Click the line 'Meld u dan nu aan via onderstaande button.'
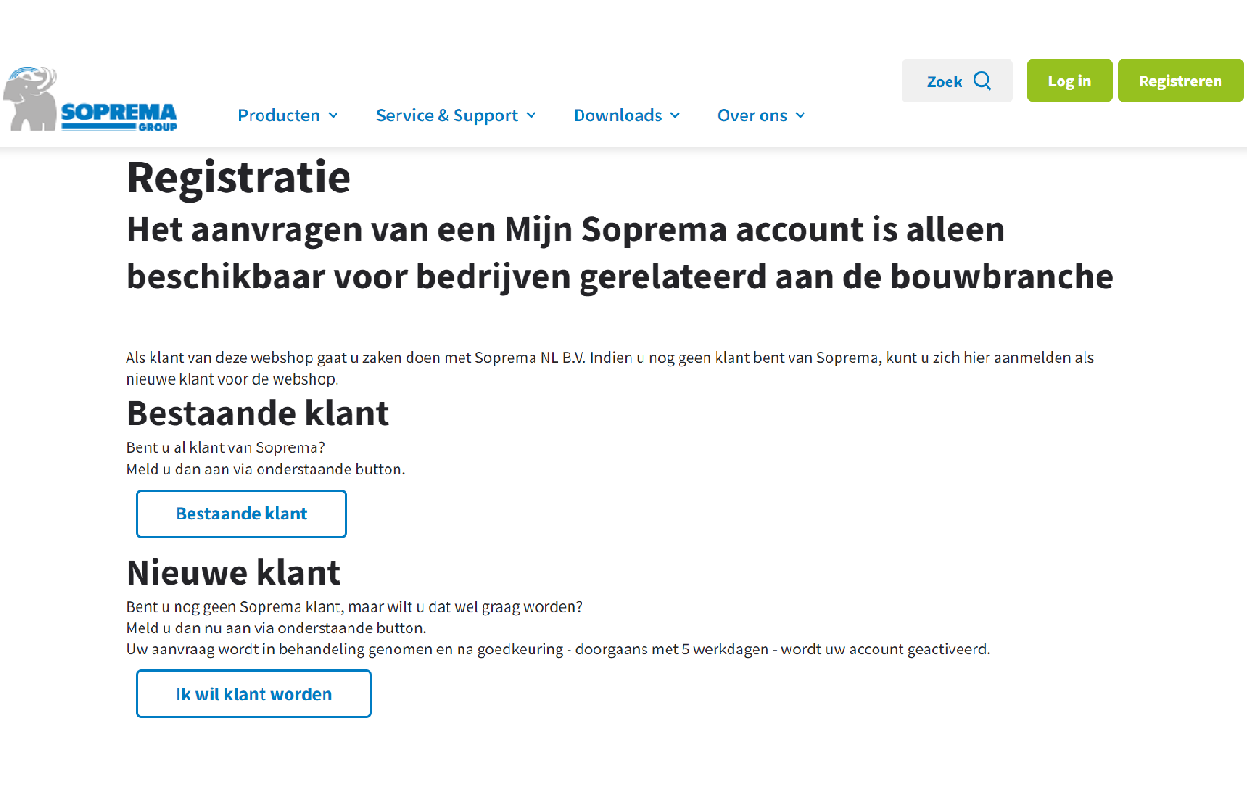 (x=276, y=628)
